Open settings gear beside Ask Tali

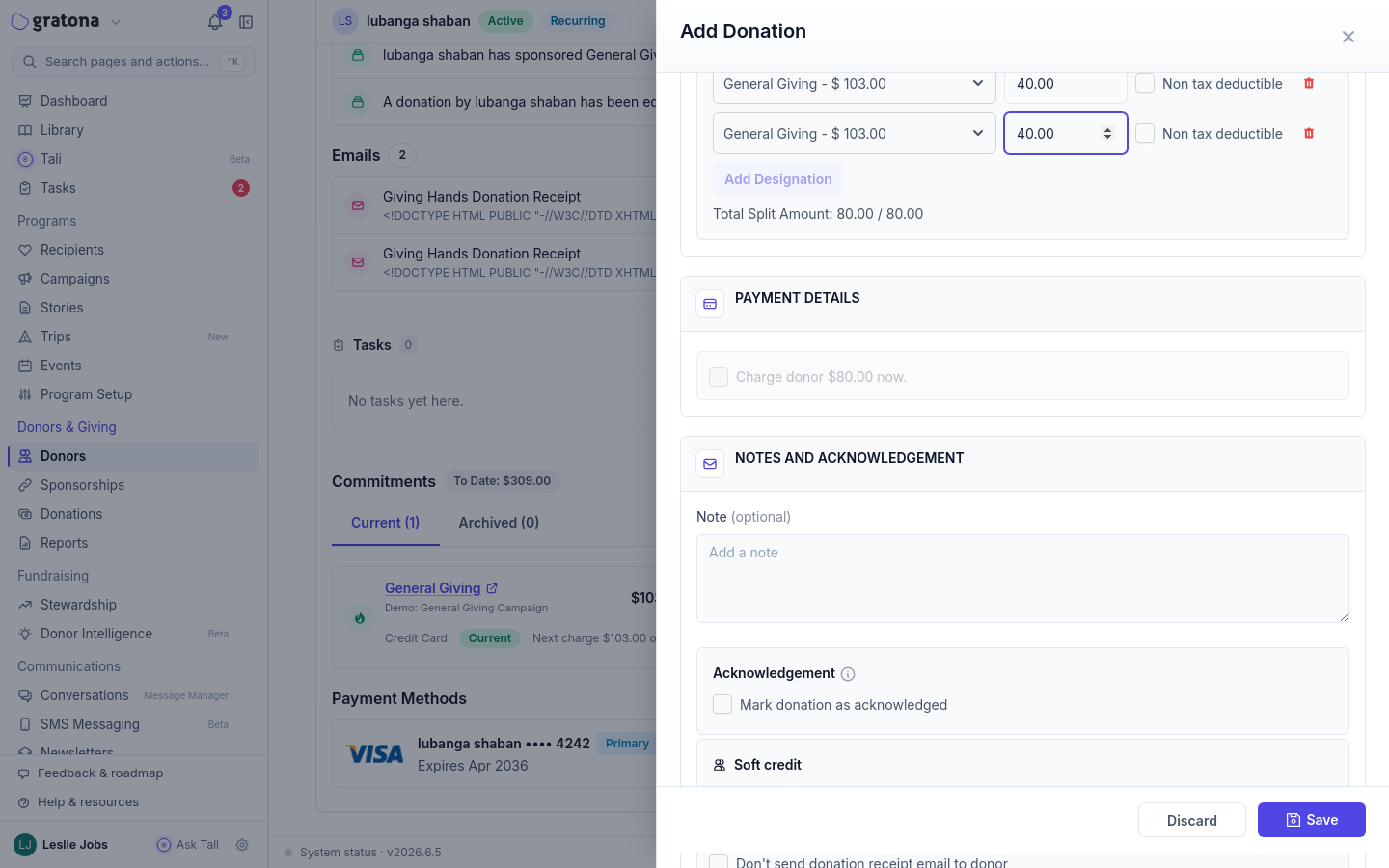point(242,845)
